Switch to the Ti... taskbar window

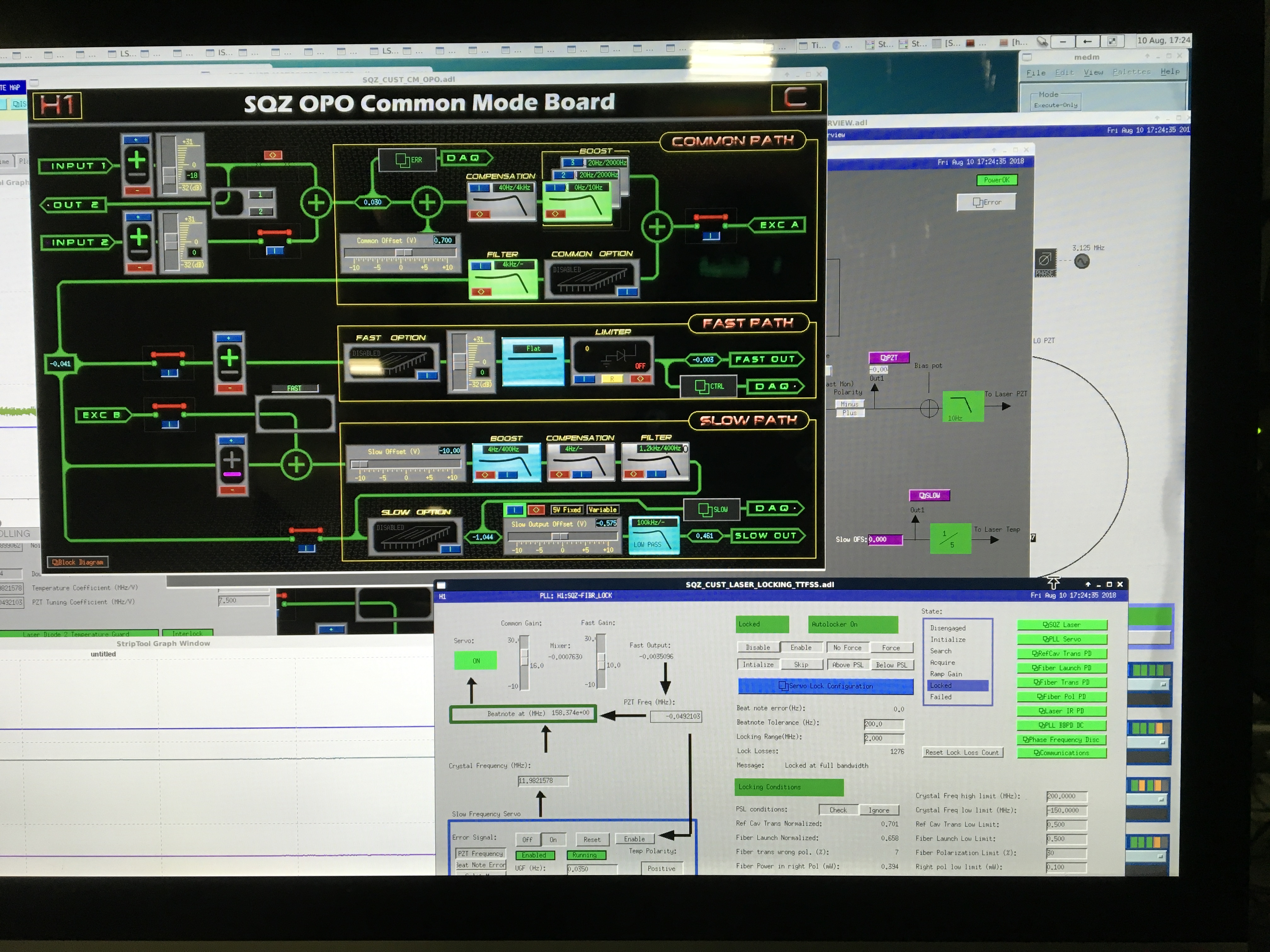813,45
